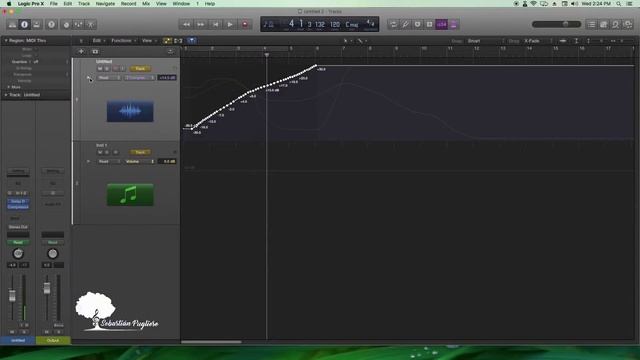Click the duplicate track button
The height and width of the screenshot is (360, 640).
[95, 51]
